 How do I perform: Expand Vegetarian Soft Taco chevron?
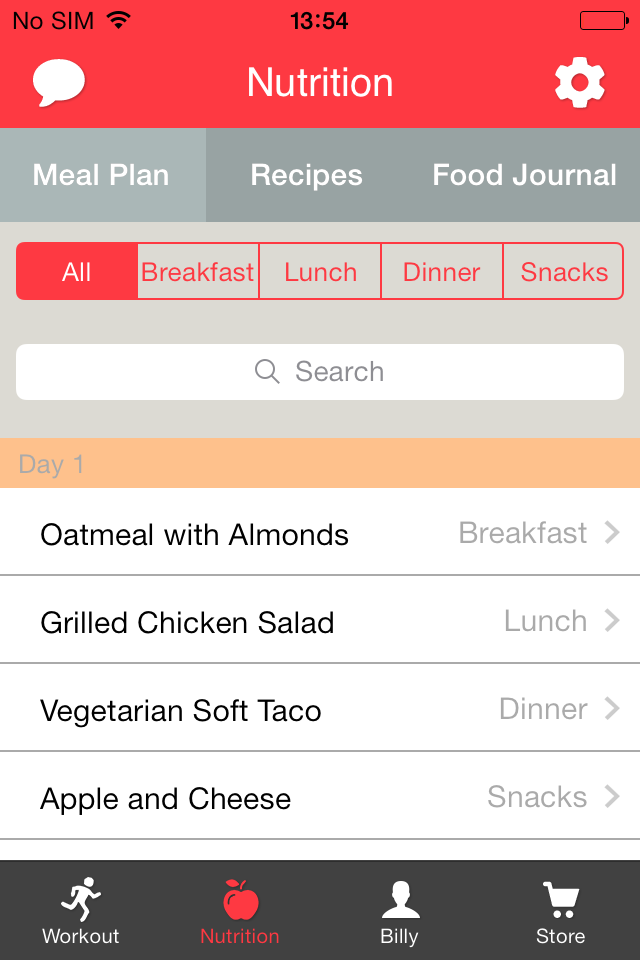612,709
